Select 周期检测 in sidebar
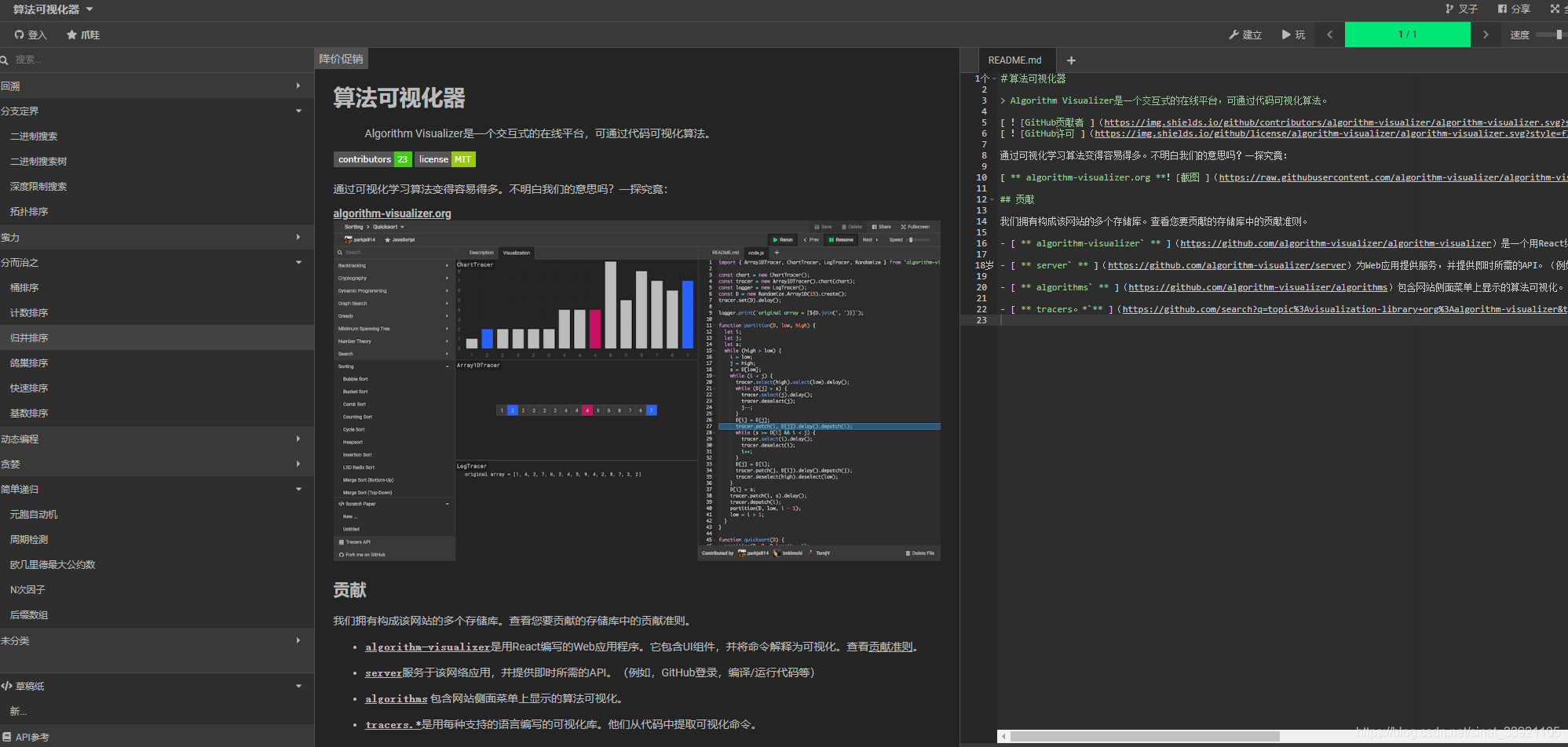 pos(157,539)
